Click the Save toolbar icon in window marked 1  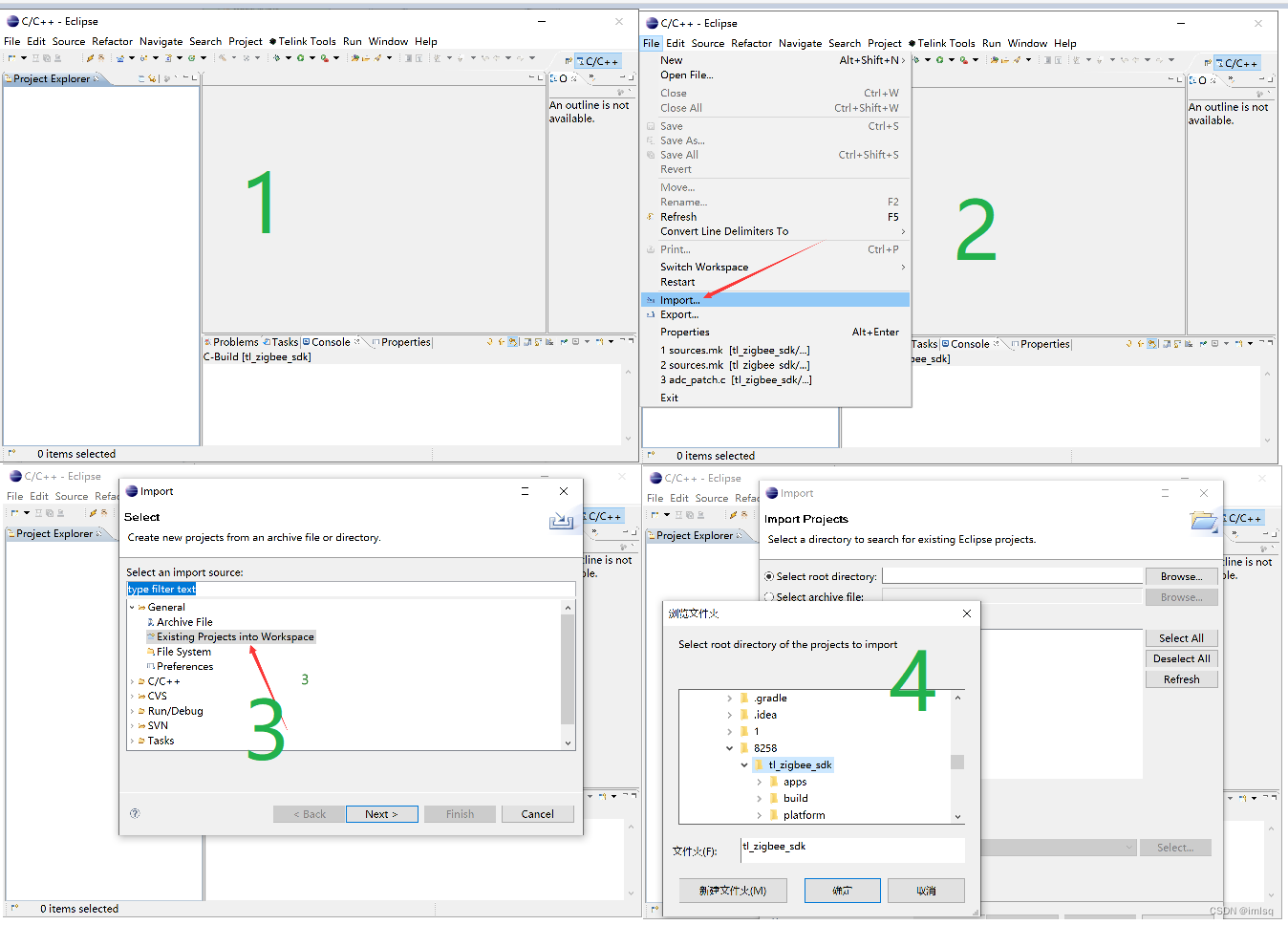pyautogui.click(x=36, y=58)
